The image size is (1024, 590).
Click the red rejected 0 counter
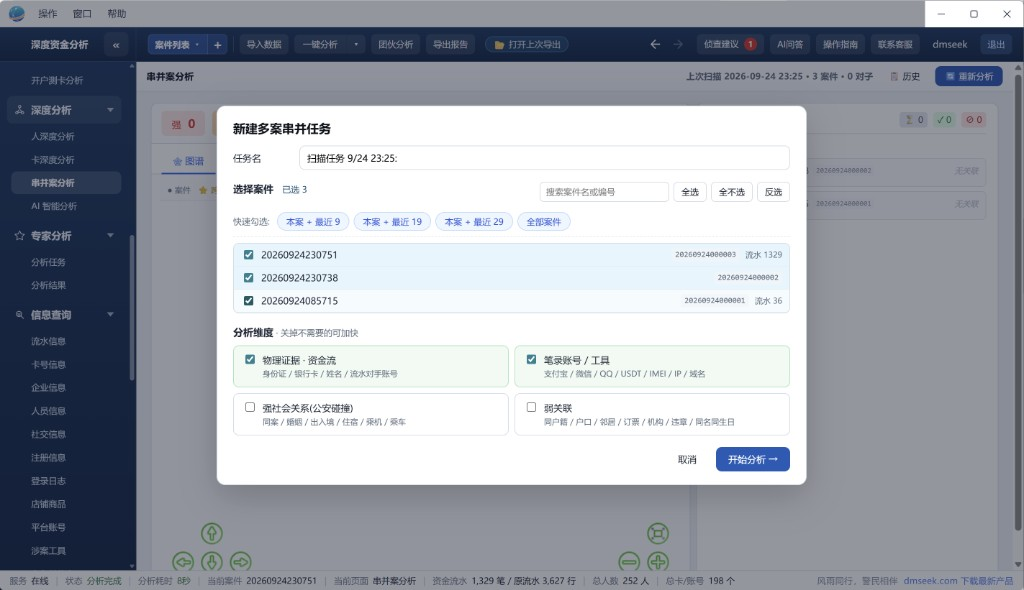(x=974, y=120)
